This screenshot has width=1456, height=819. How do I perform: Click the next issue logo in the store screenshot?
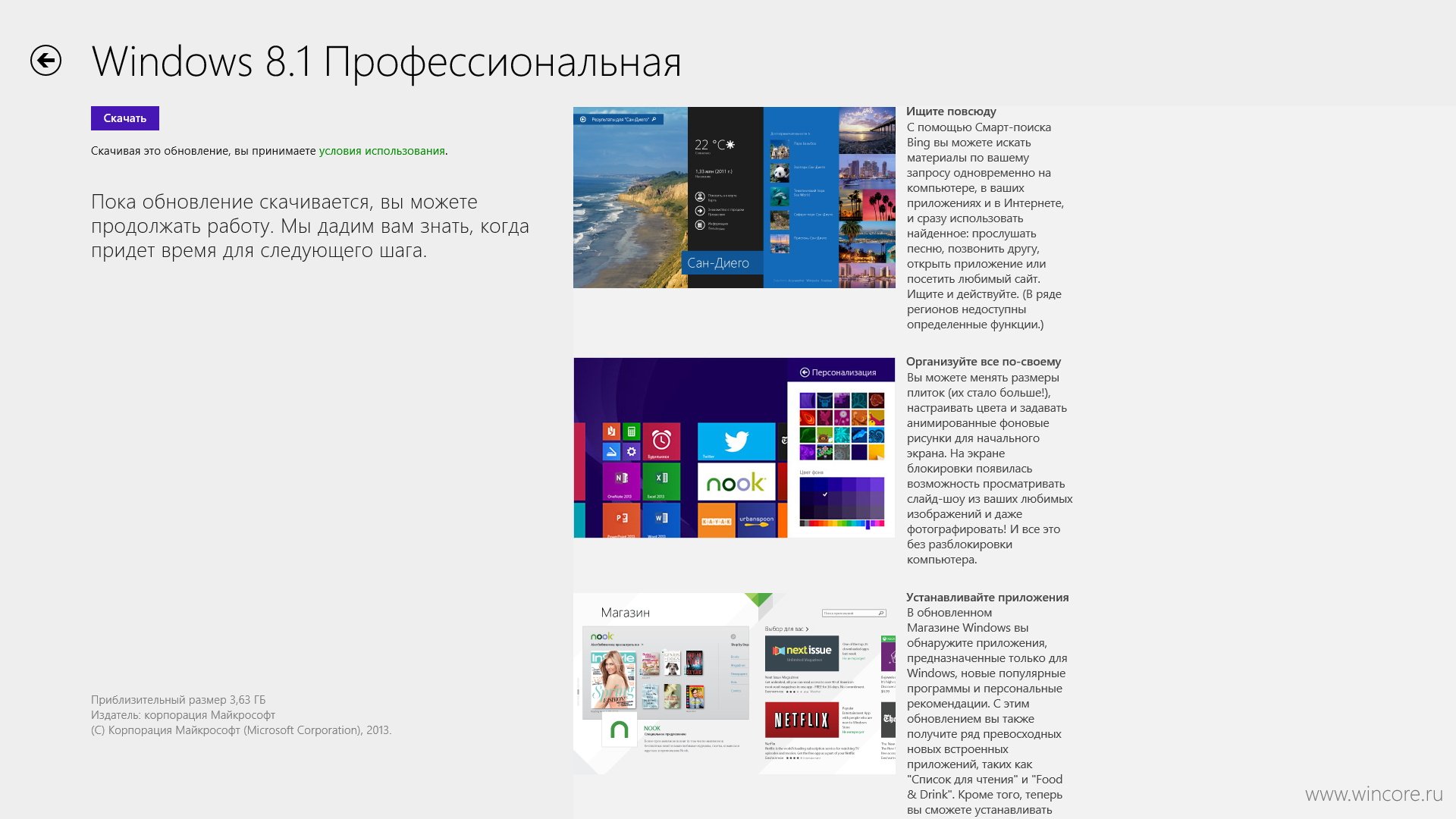[802, 653]
